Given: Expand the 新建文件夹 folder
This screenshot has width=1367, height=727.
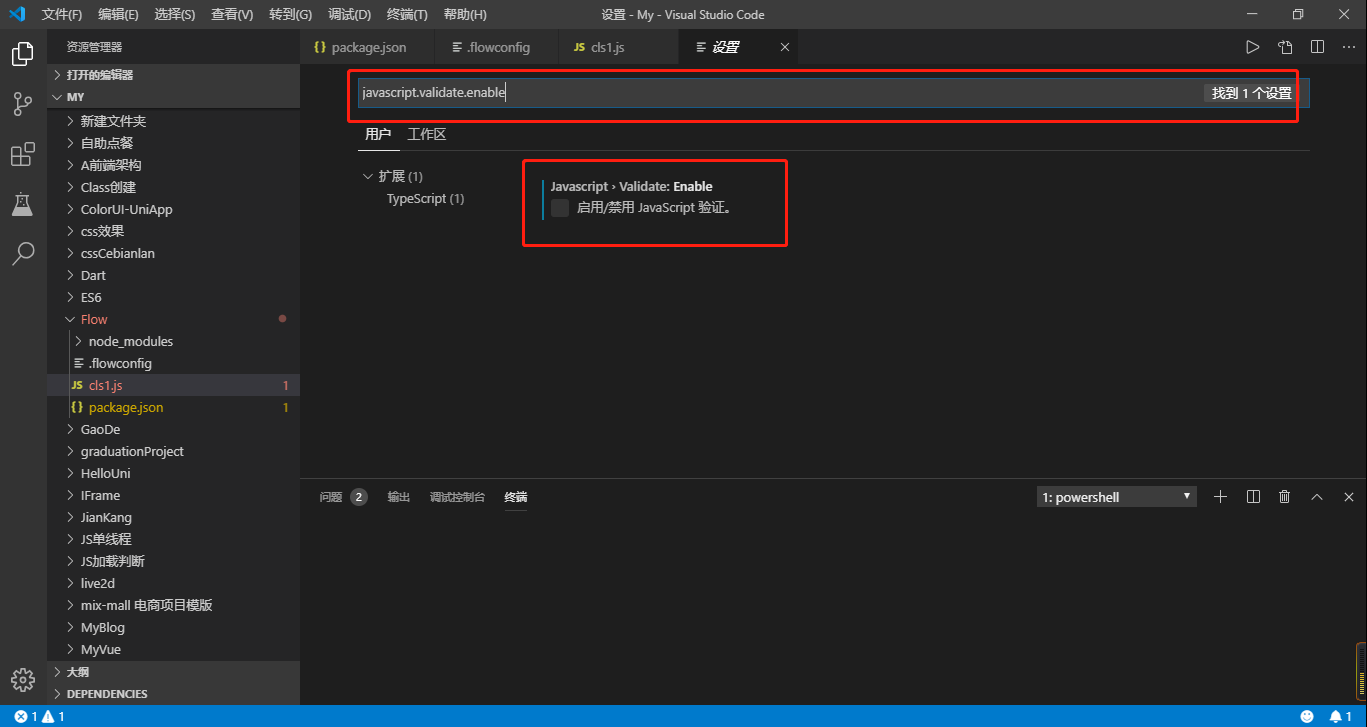Looking at the screenshot, I should 173,121.
